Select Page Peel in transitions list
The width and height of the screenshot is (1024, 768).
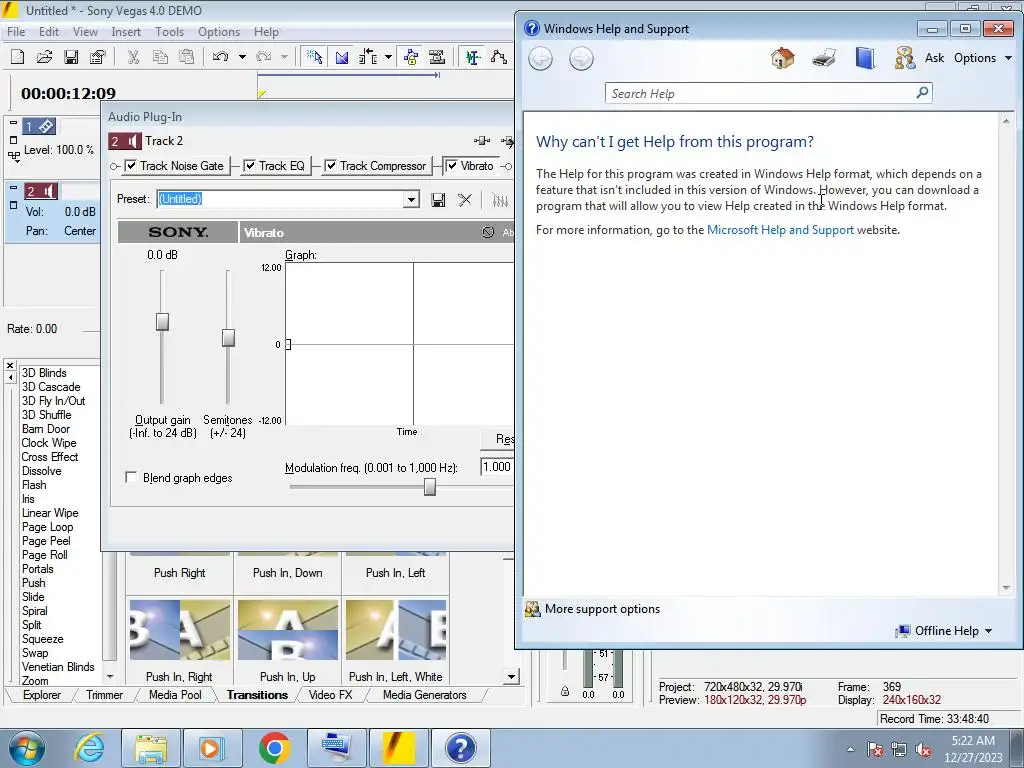pyautogui.click(x=46, y=541)
